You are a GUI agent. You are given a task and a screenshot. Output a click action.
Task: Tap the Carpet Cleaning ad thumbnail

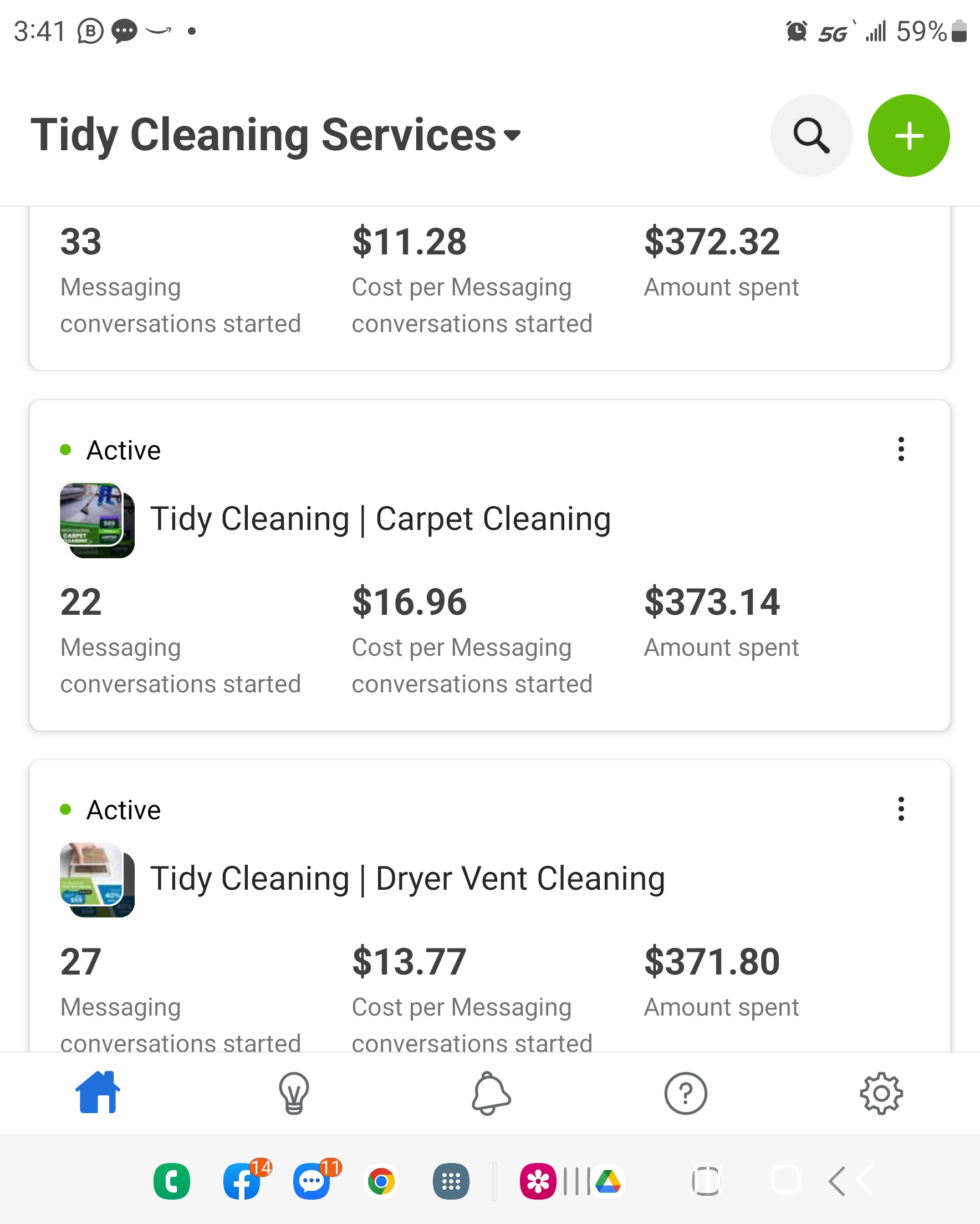(x=97, y=519)
